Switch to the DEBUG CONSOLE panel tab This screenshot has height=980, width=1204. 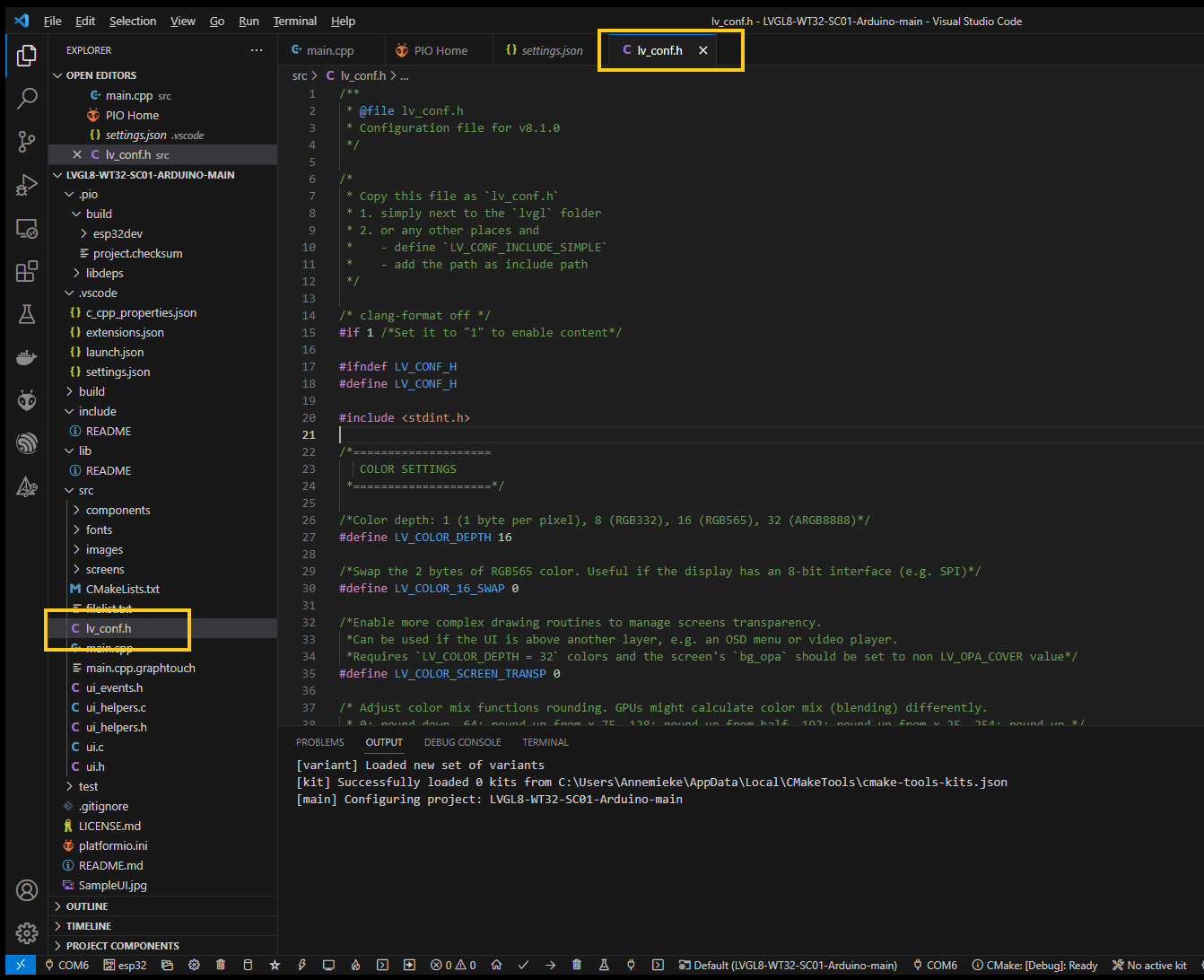click(462, 742)
